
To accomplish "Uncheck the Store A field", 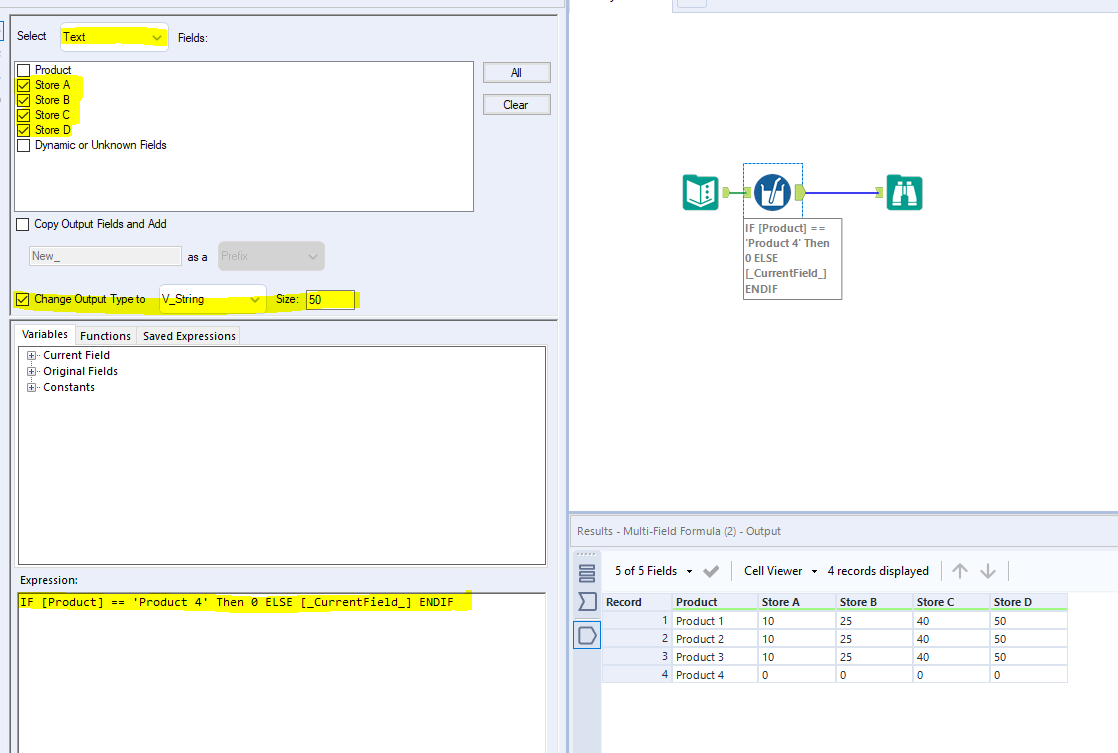I will click(x=23, y=84).
